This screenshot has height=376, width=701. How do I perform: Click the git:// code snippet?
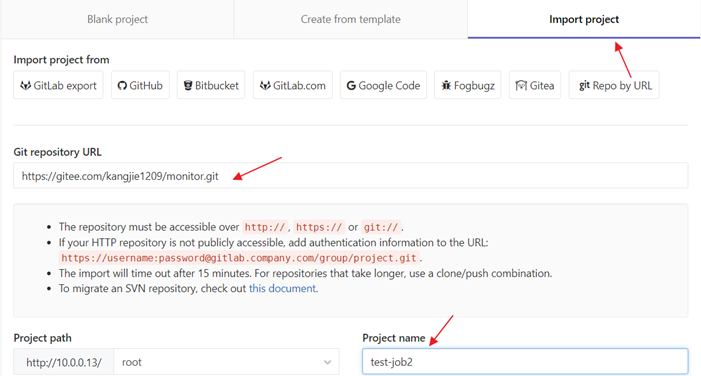(381, 227)
